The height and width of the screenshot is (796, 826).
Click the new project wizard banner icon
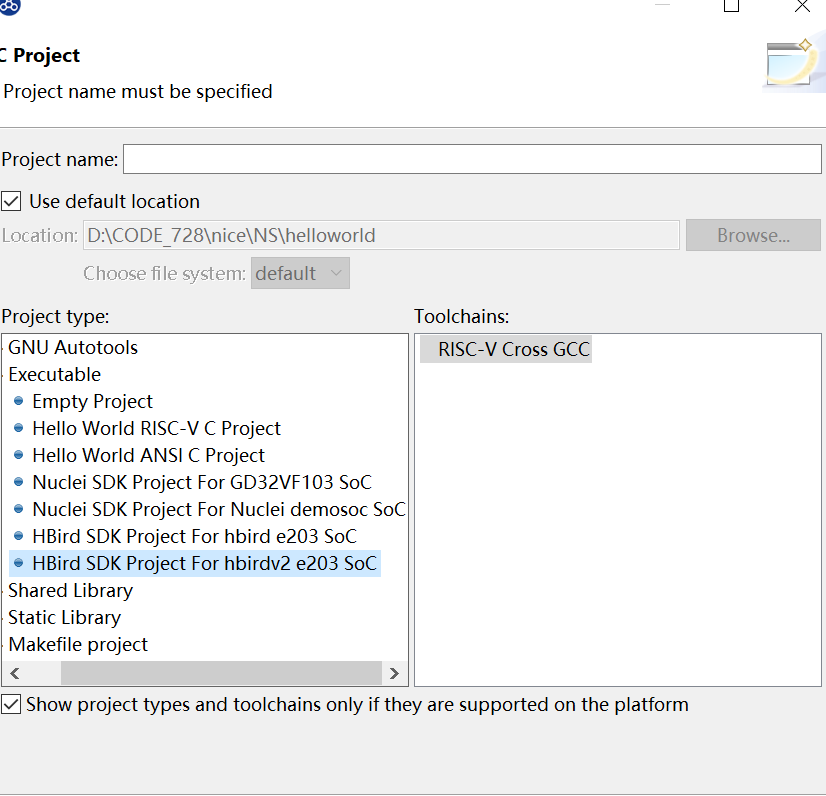(x=793, y=63)
